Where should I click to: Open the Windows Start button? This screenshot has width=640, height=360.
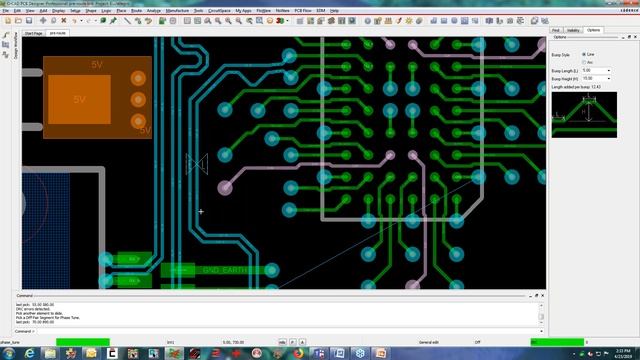8,353
